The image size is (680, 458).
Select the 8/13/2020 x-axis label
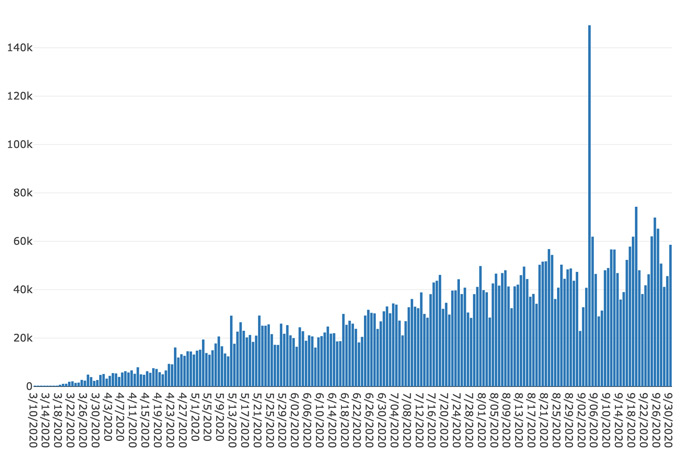point(519,419)
